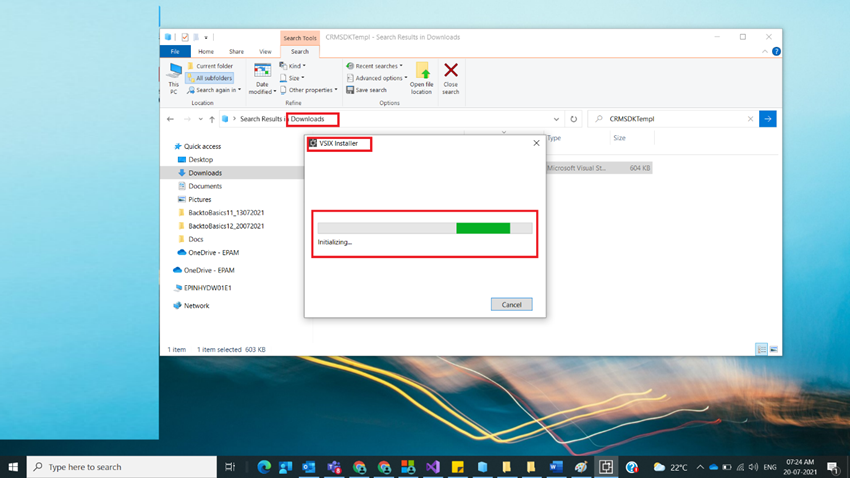The image size is (850, 478).
Task: Open Customize Quick Access Toolbar arrow
Action: click(x=206, y=37)
